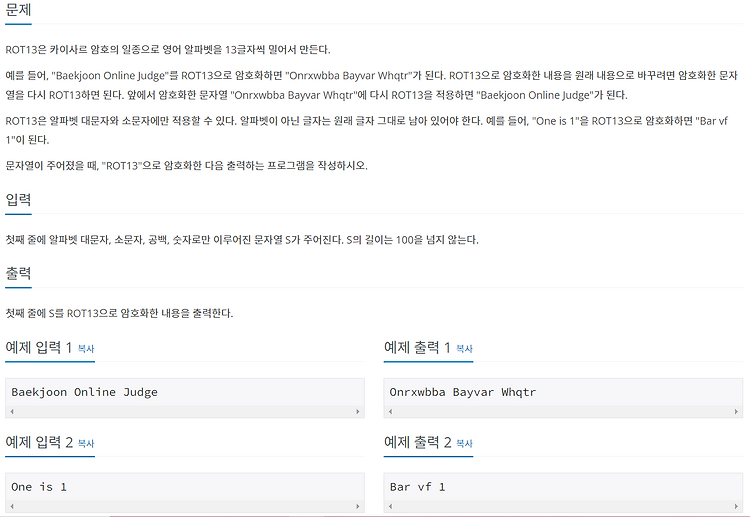Screen dimensions: 750x517
Task: Copy example output 2 via 복사 link
Action: [x=464, y=443]
